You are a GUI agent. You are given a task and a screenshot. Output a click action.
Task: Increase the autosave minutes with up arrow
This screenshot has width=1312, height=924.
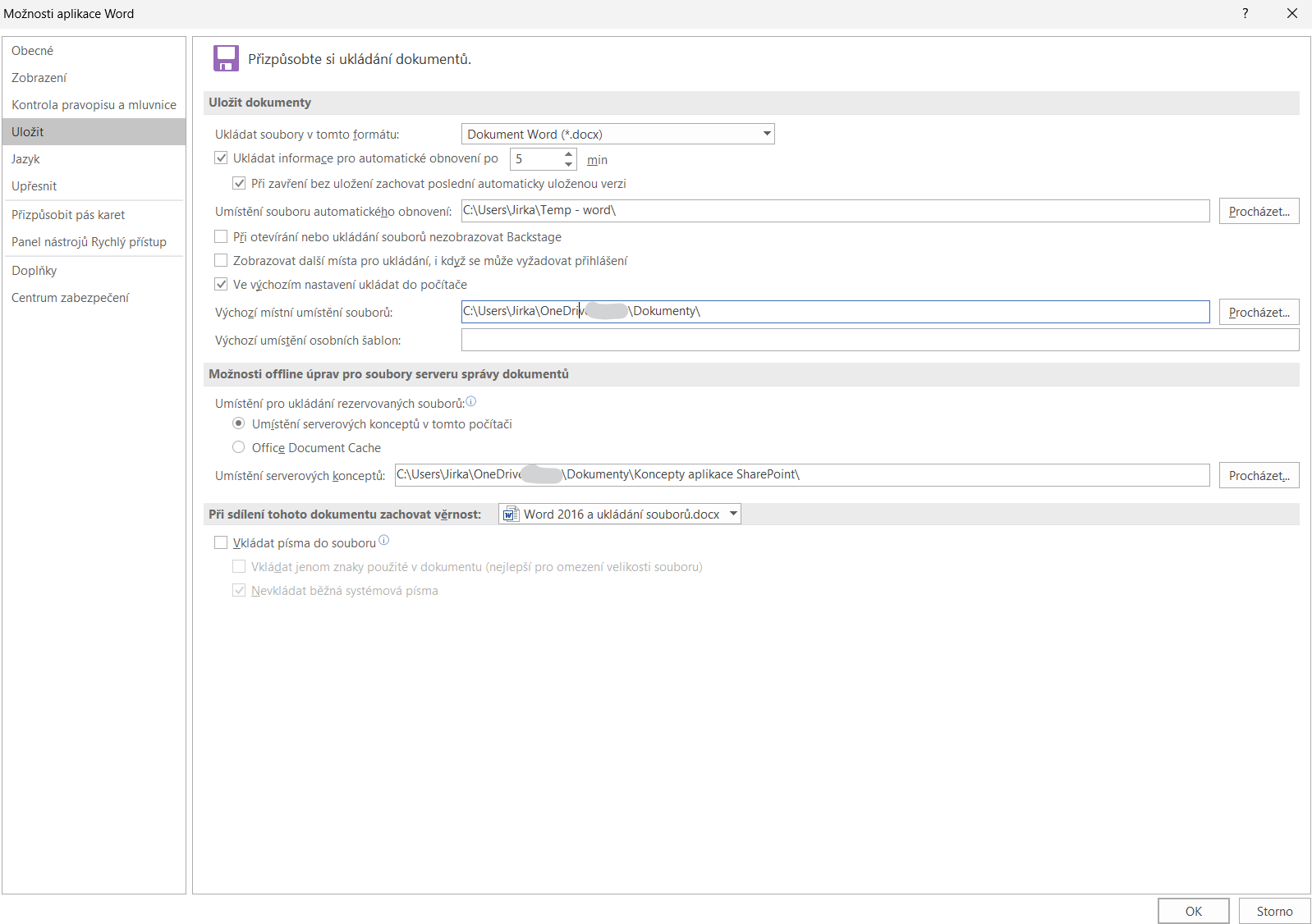(x=568, y=153)
